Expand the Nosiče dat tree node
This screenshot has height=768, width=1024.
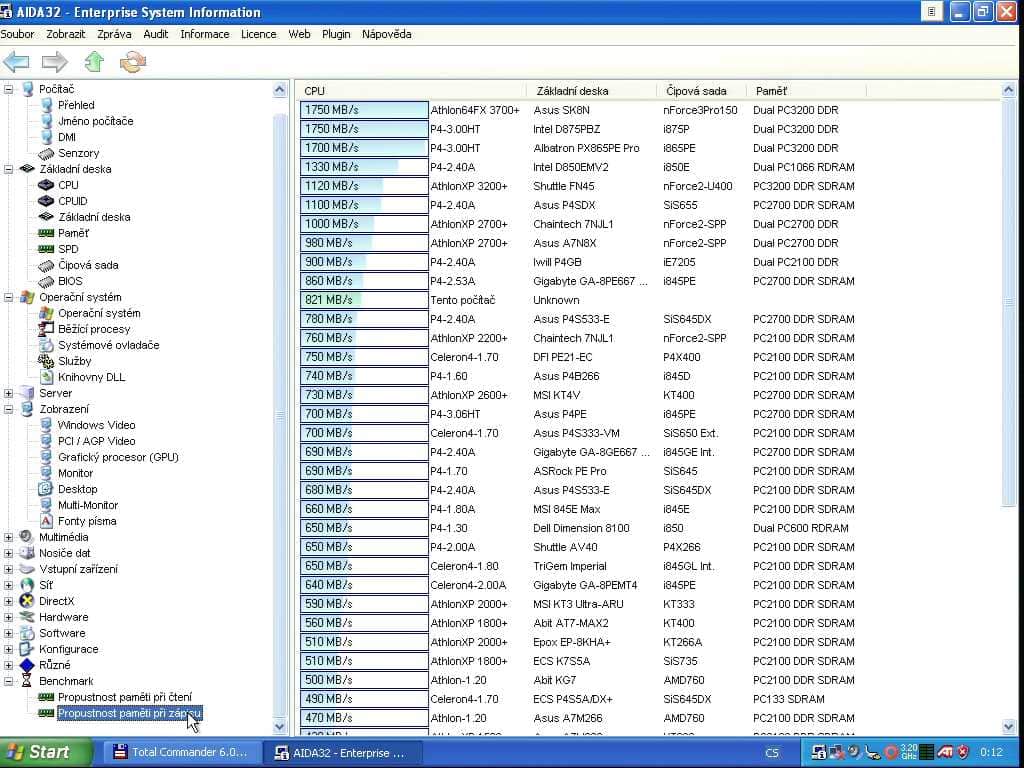[x=8, y=553]
